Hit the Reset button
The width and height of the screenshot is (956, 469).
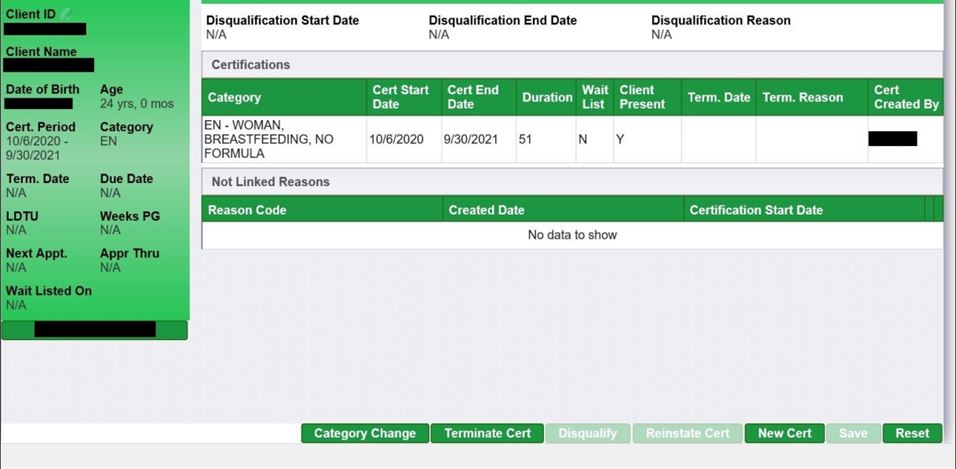pos(912,433)
